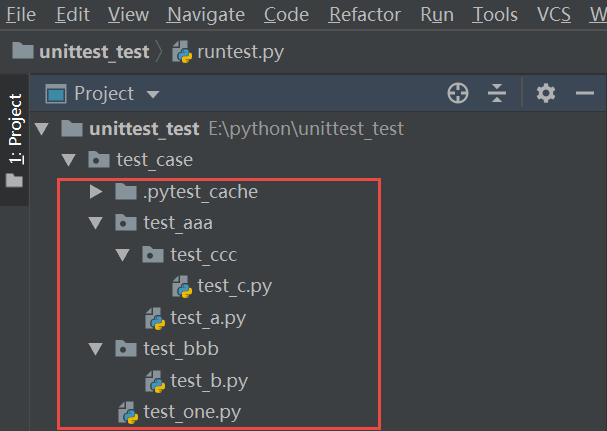This screenshot has height=431, width=607.
Task: Click the locate target crosshair icon
Action: coord(458,93)
